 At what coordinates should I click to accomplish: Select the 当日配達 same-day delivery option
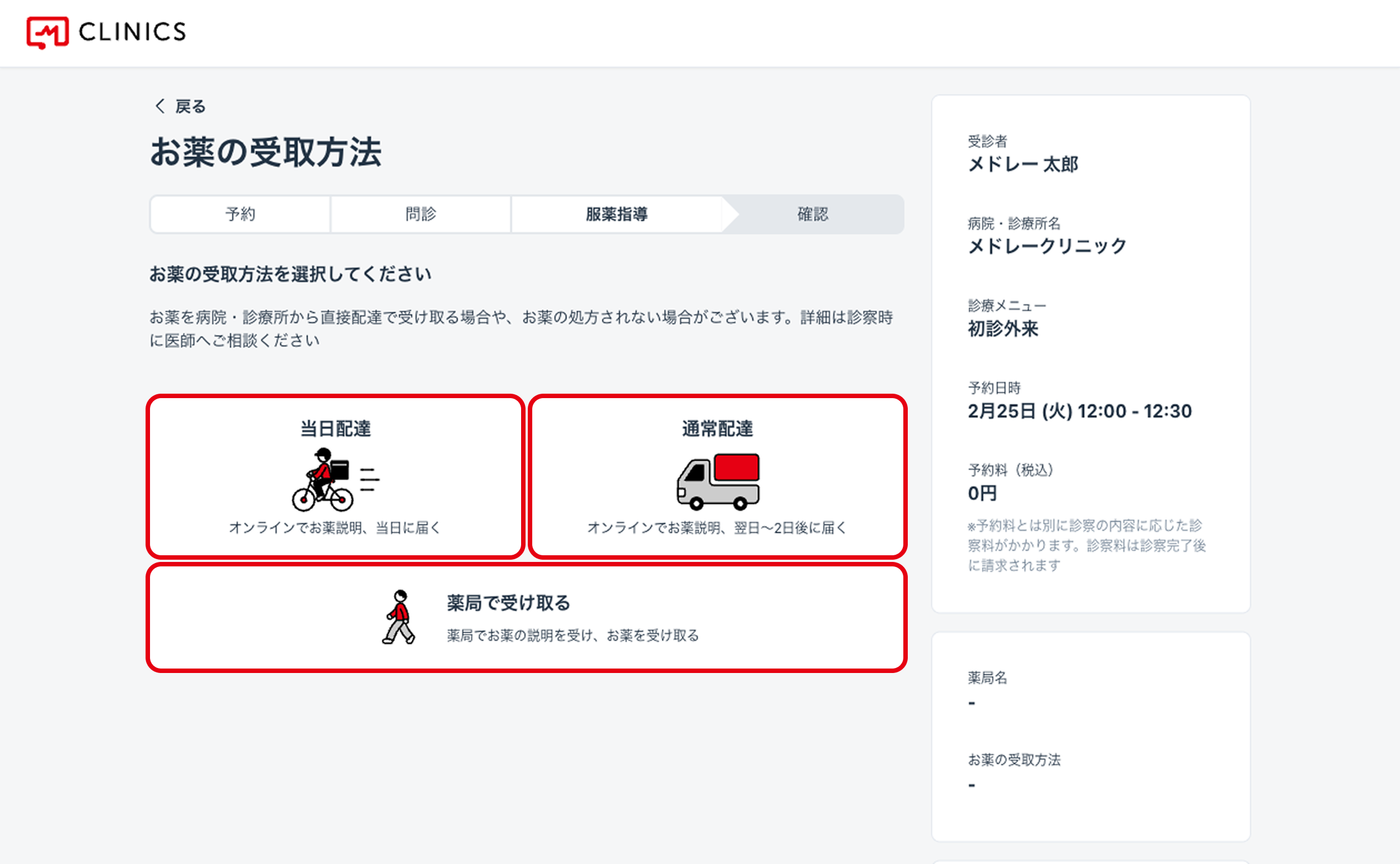[x=336, y=429]
